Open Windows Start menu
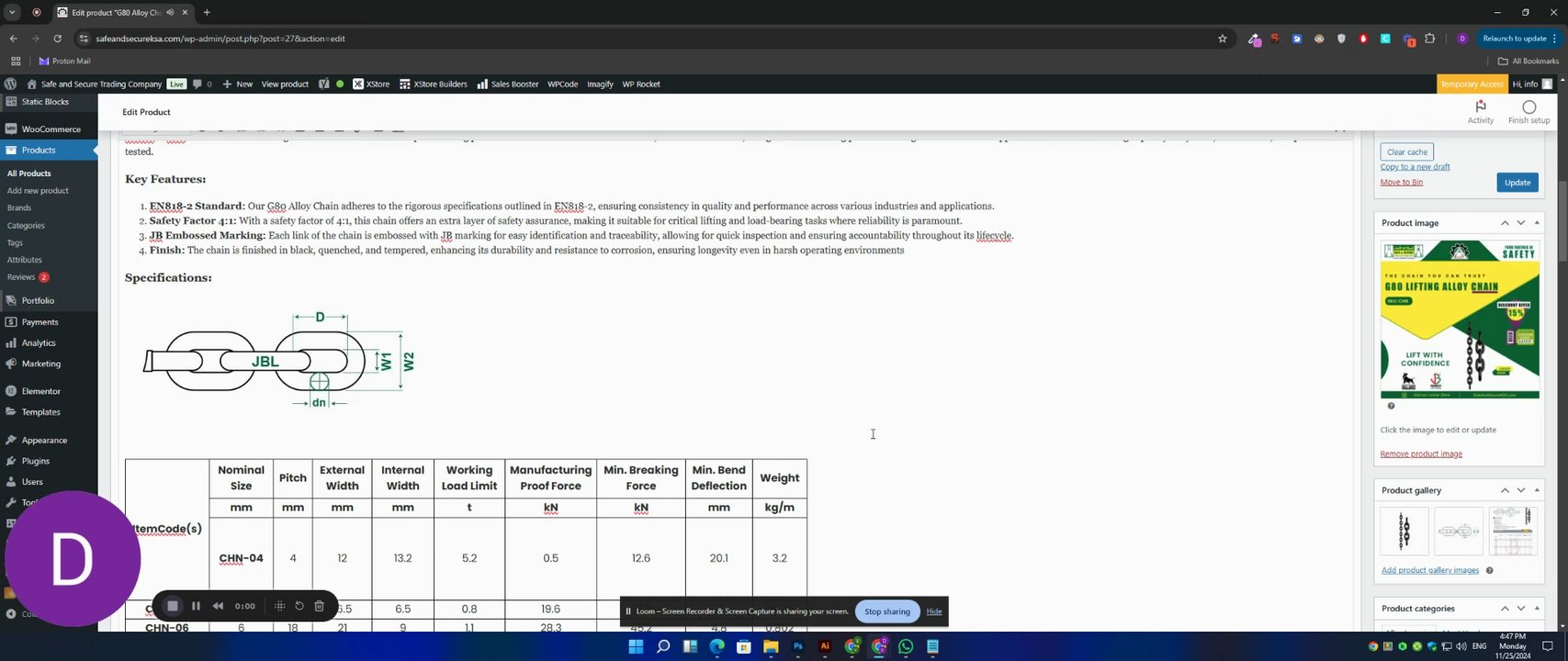This screenshot has height=661, width=1568. click(x=636, y=646)
